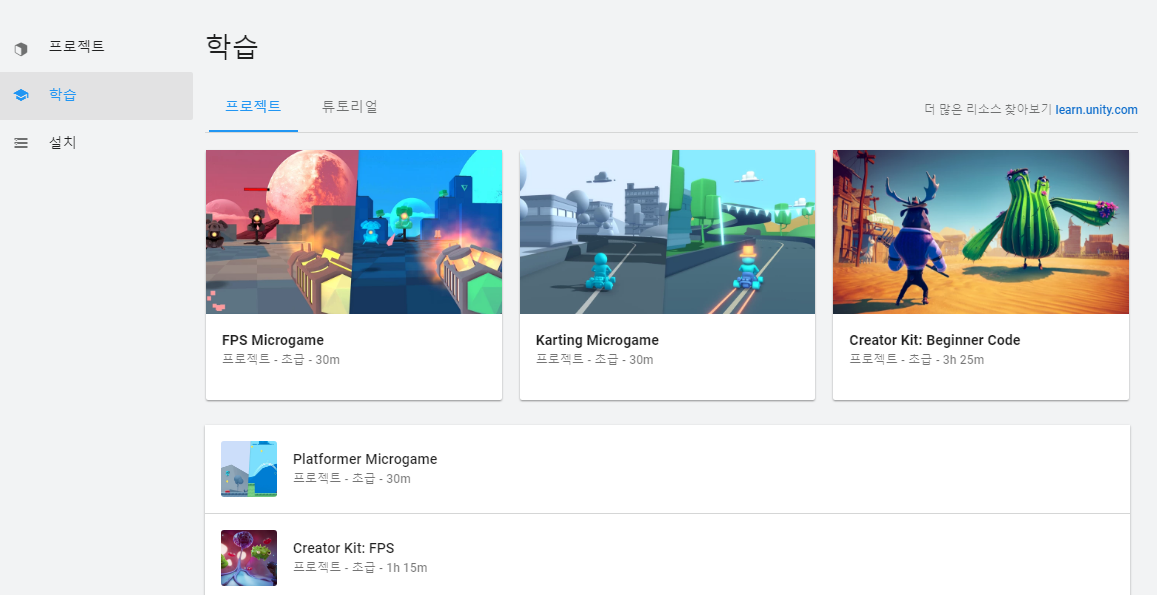
Task: Open the Creator Kit: Beginner Code title
Action: point(935,340)
